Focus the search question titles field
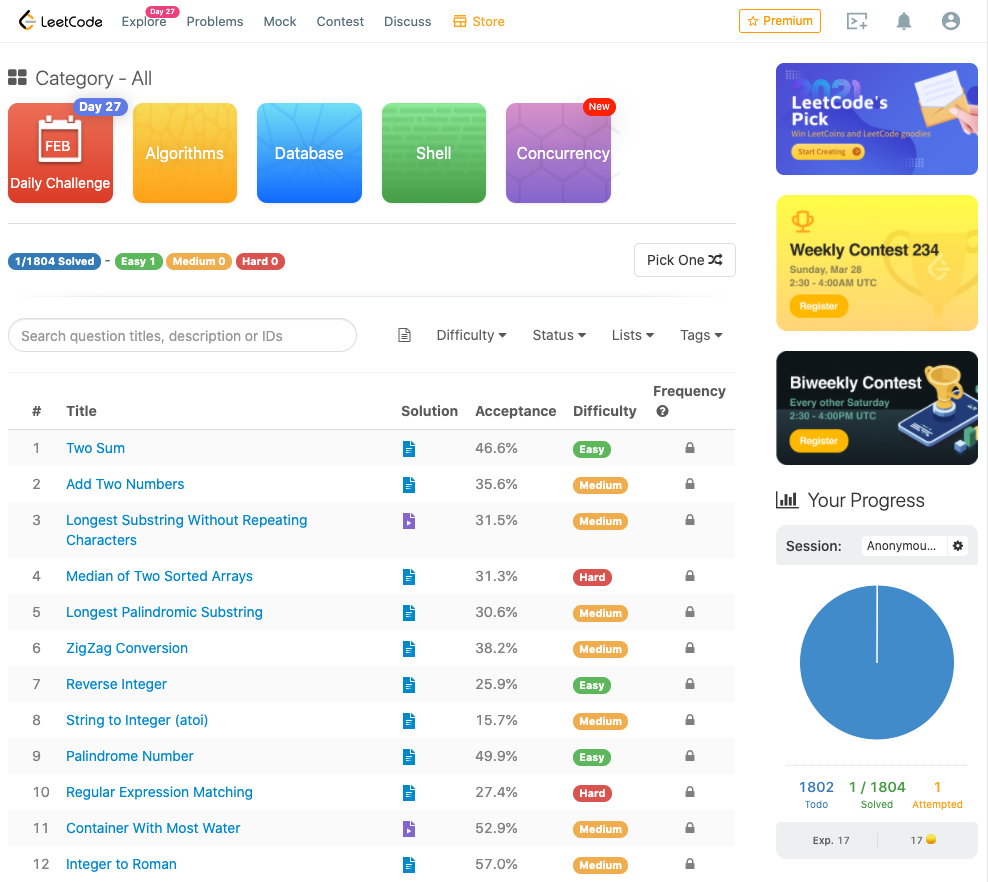 pos(182,335)
